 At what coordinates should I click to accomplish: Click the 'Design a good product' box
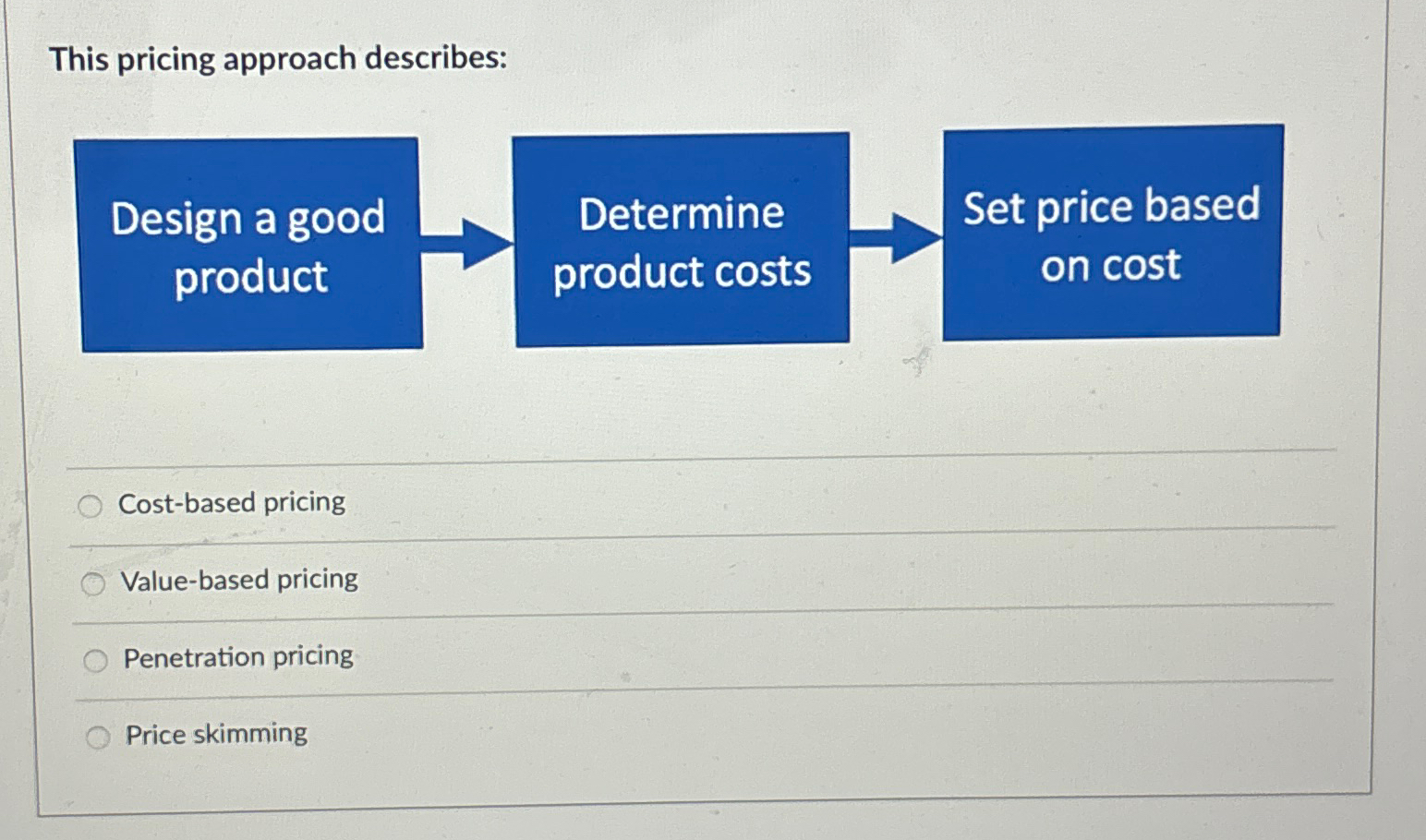249,245
